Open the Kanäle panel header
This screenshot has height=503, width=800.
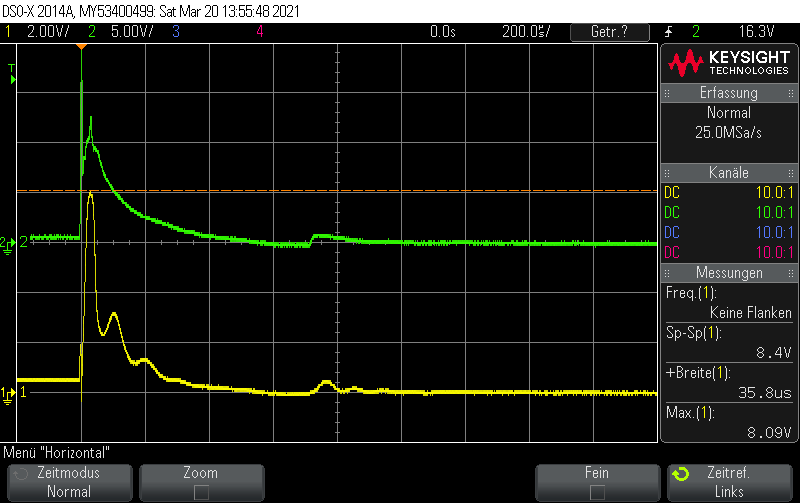[729, 173]
